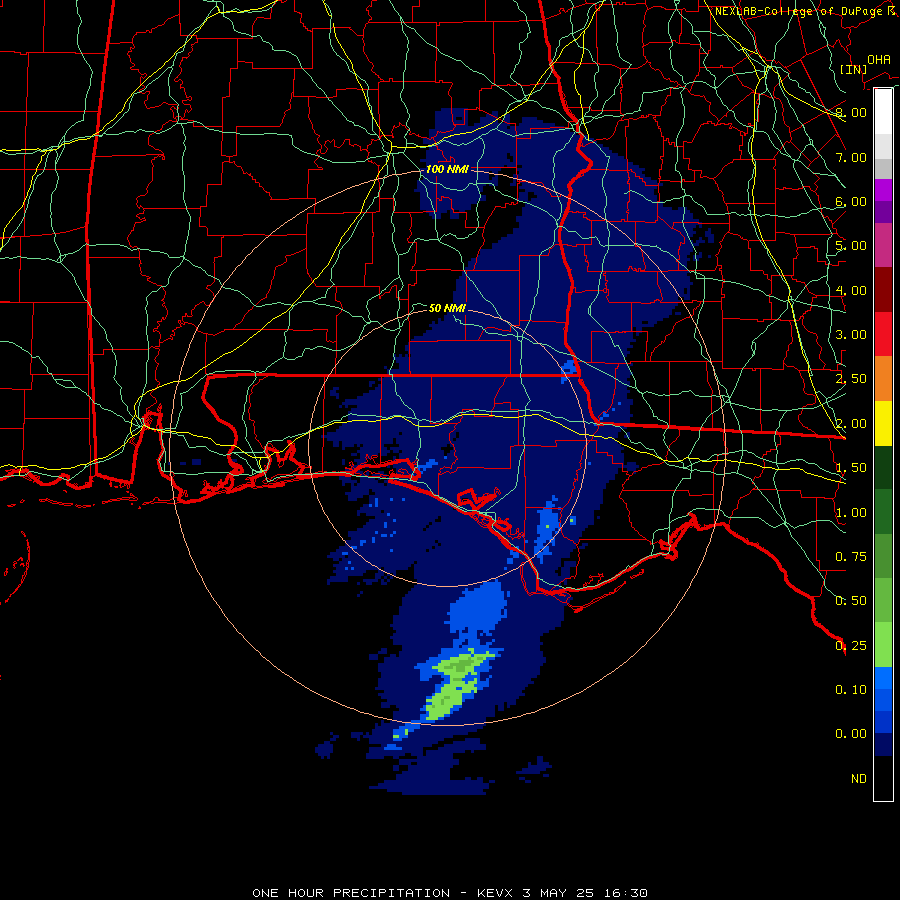Click the 8.00 legend value
Image resolution: width=900 pixels, height=900 pixels.
(851, 112)
